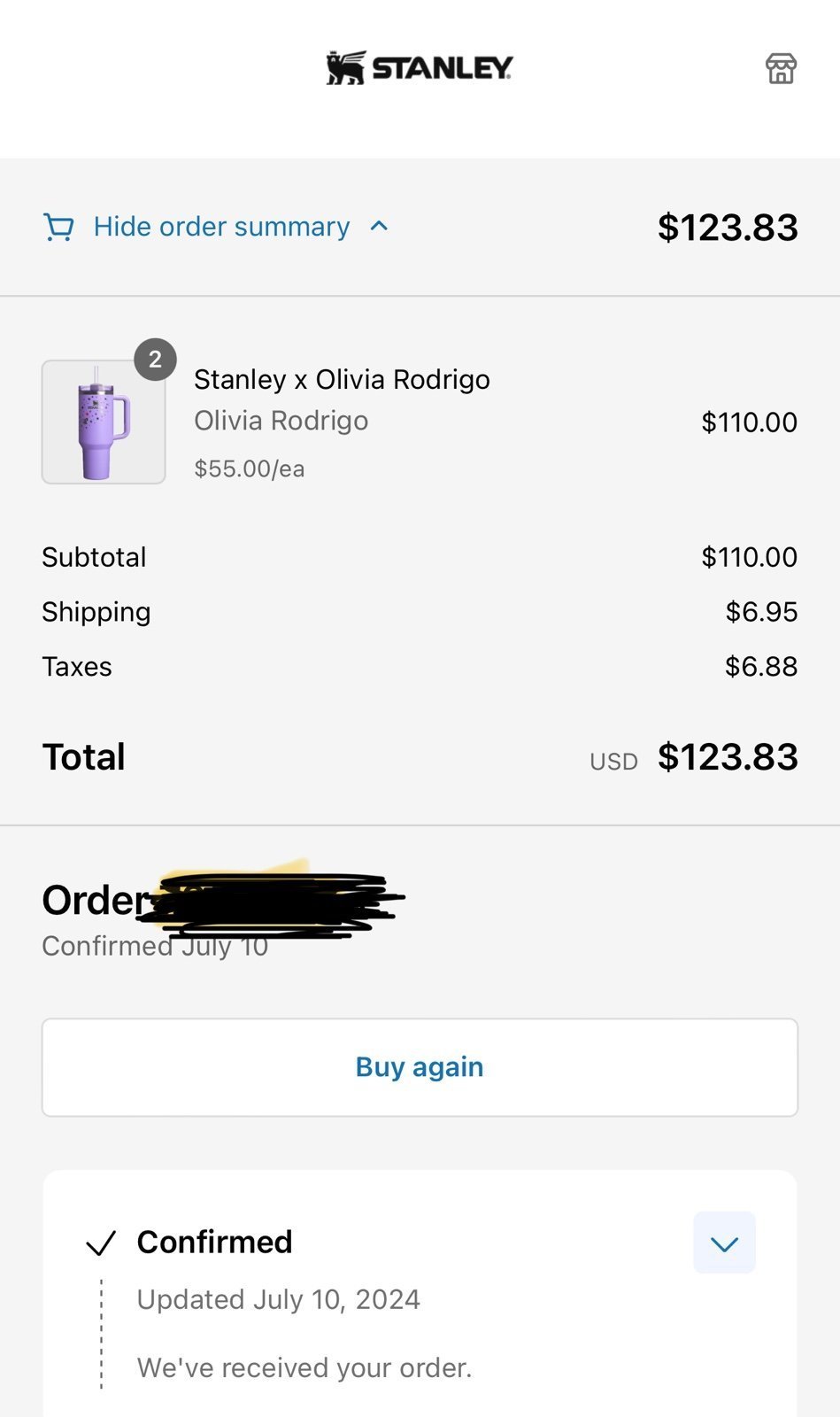The image size is (840, 1417).
Task: Click the Confirmed checkmark icon
Action: (101, 1243)
